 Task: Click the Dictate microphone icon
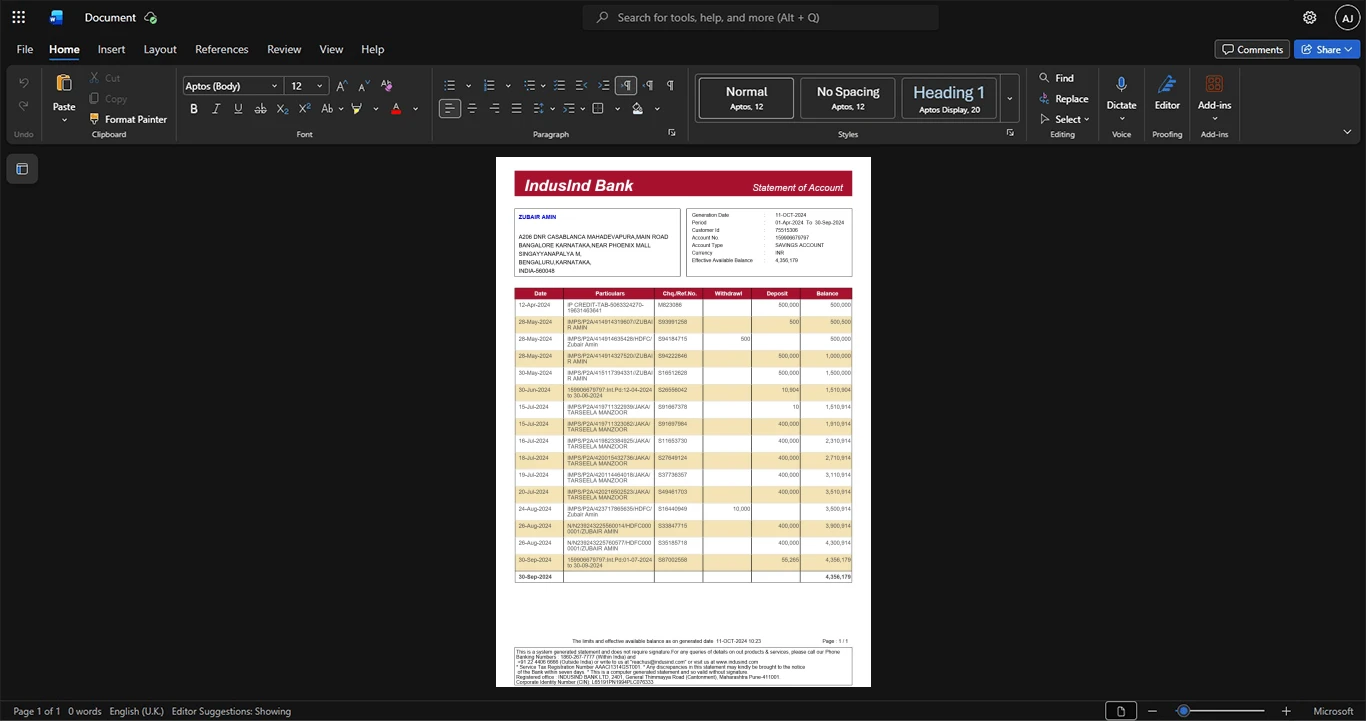point(1121,85)
